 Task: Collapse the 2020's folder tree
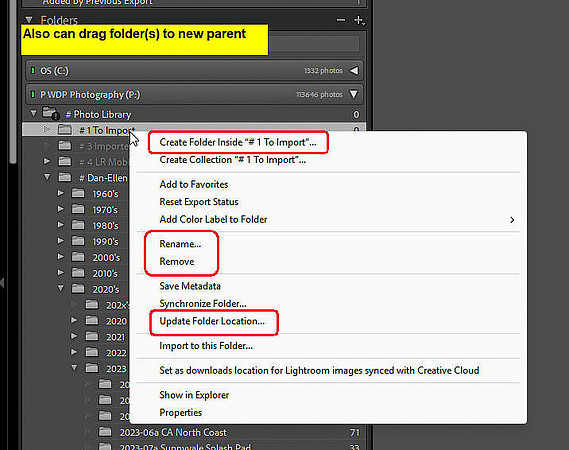coord(61,288)
